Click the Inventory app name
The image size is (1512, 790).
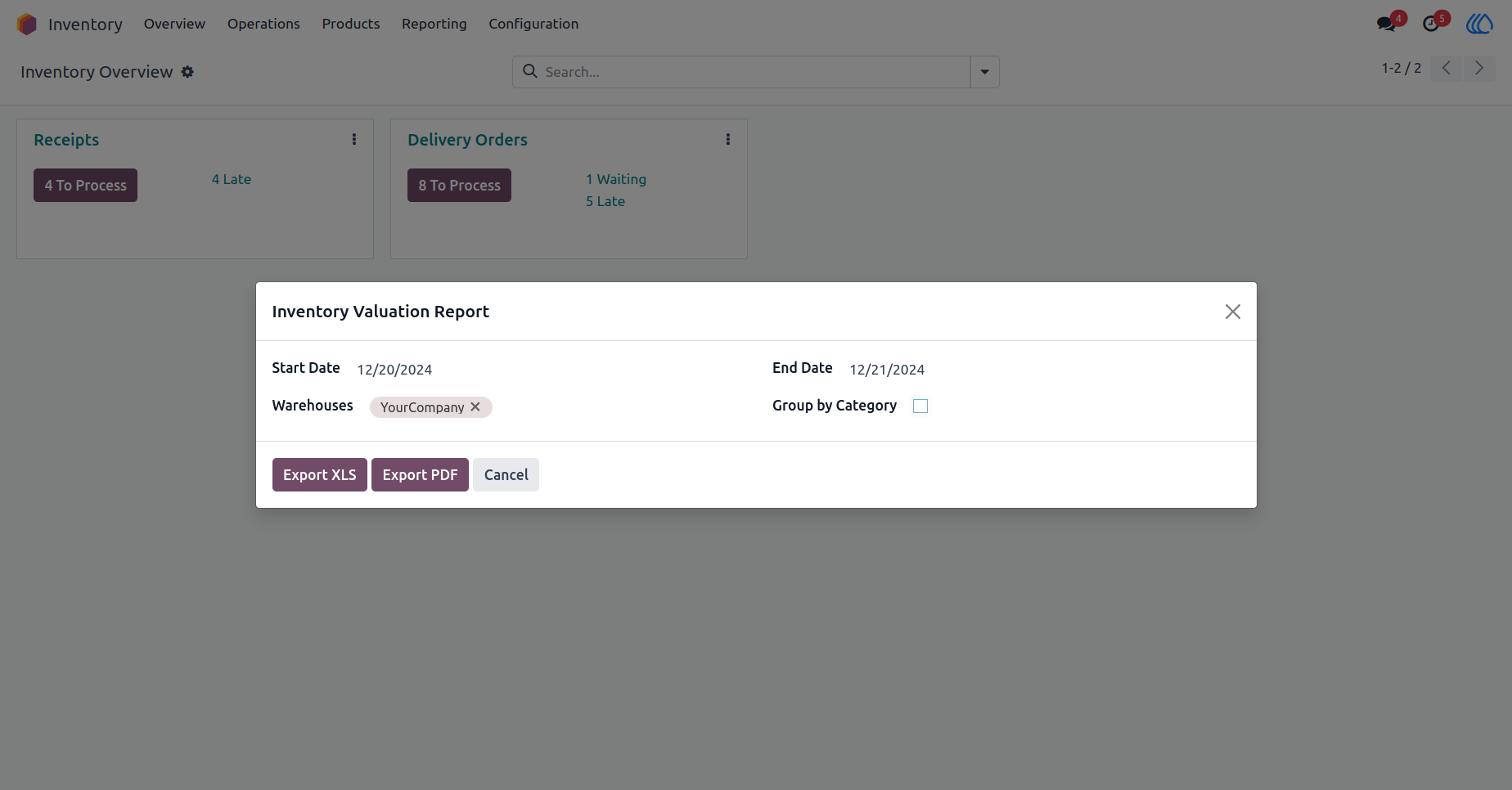85,25
